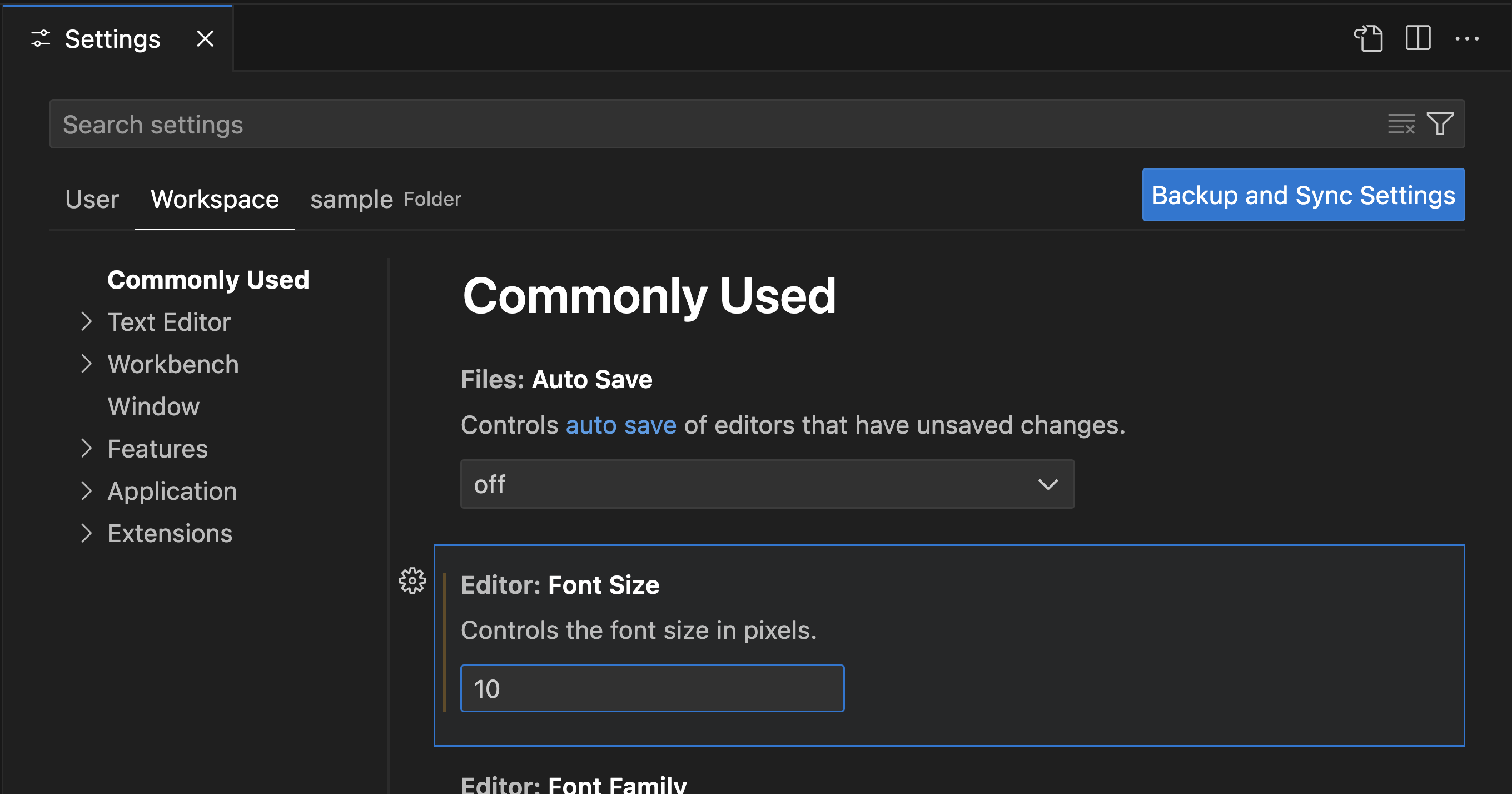The width and height of the screenshot is (1512, 794).
Task: Click the Filter Settings funnel icon
Action: (1439, 124)
